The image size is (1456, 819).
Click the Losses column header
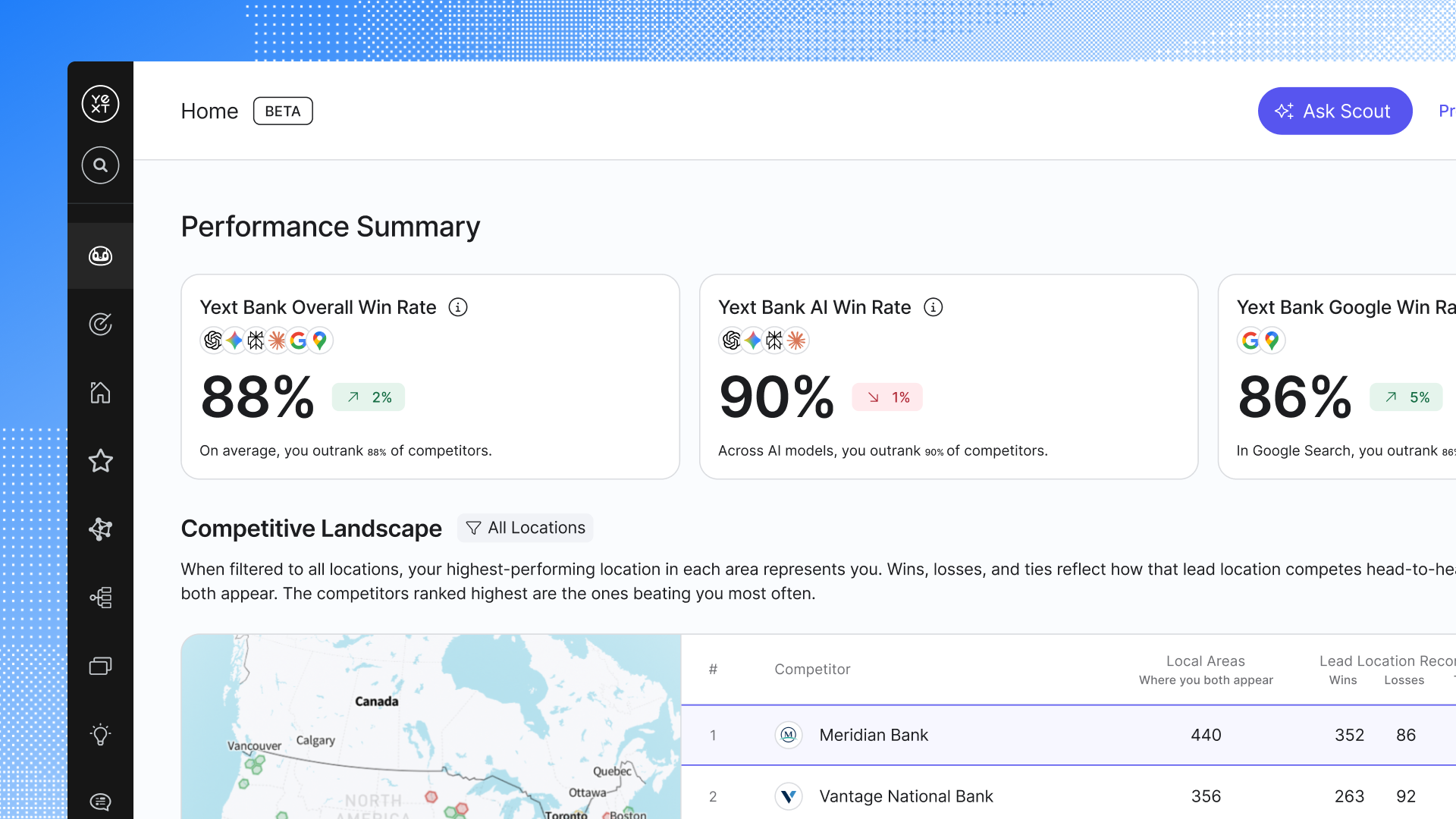pyautogui.click(x=1404, y=680)
